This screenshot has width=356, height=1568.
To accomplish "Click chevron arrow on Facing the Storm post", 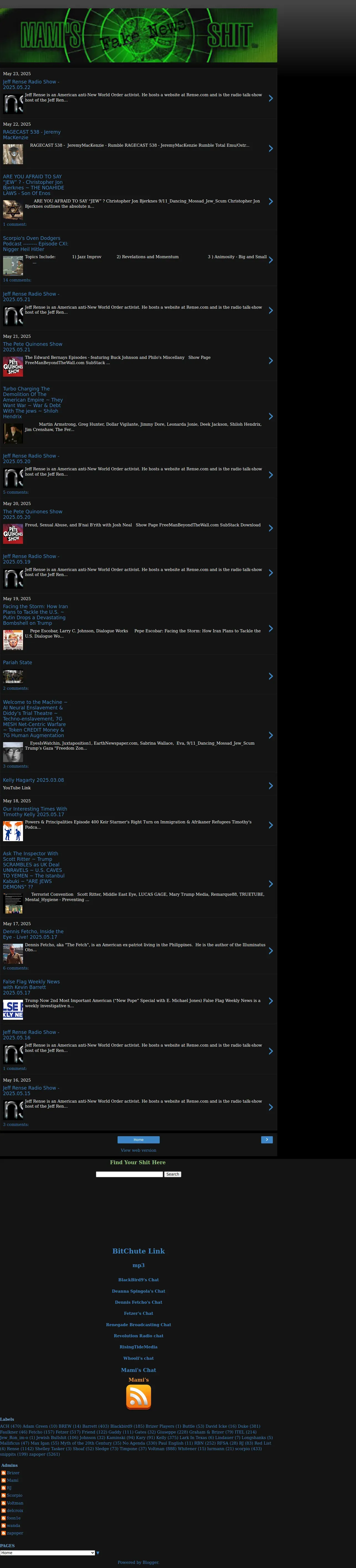I will (271, 629).
